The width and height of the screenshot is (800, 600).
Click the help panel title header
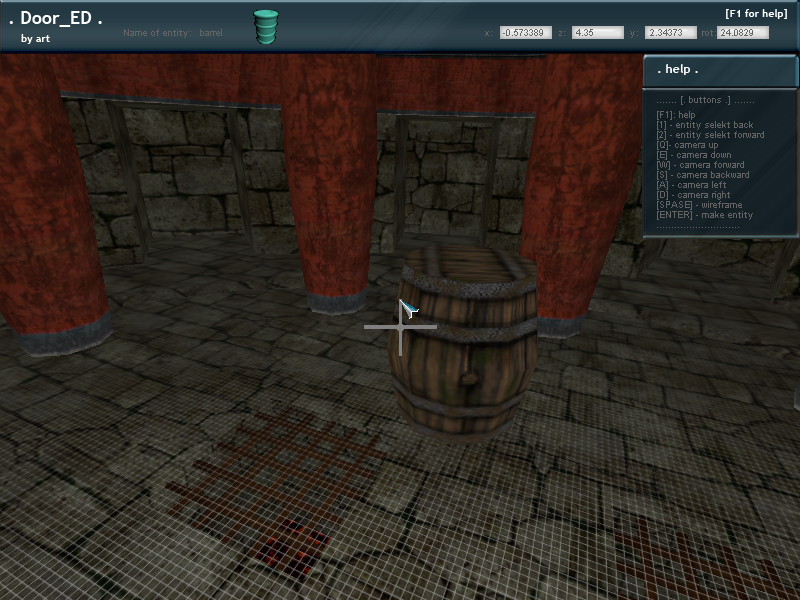pos(720,70)
